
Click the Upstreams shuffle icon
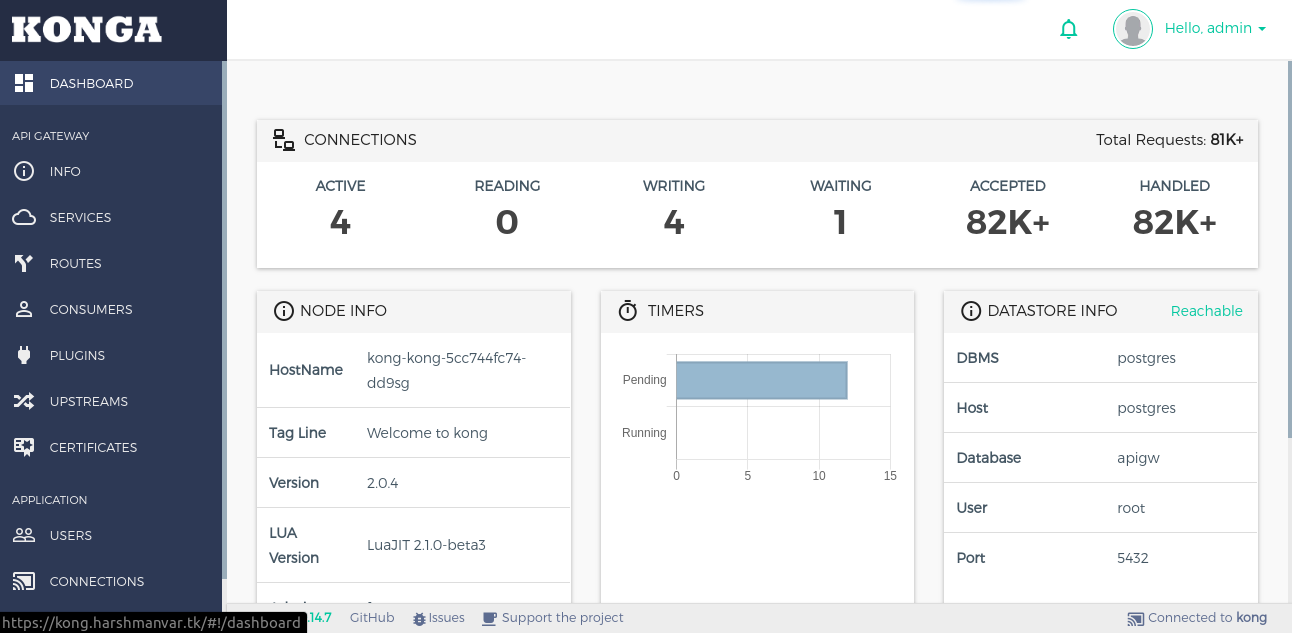24,401
